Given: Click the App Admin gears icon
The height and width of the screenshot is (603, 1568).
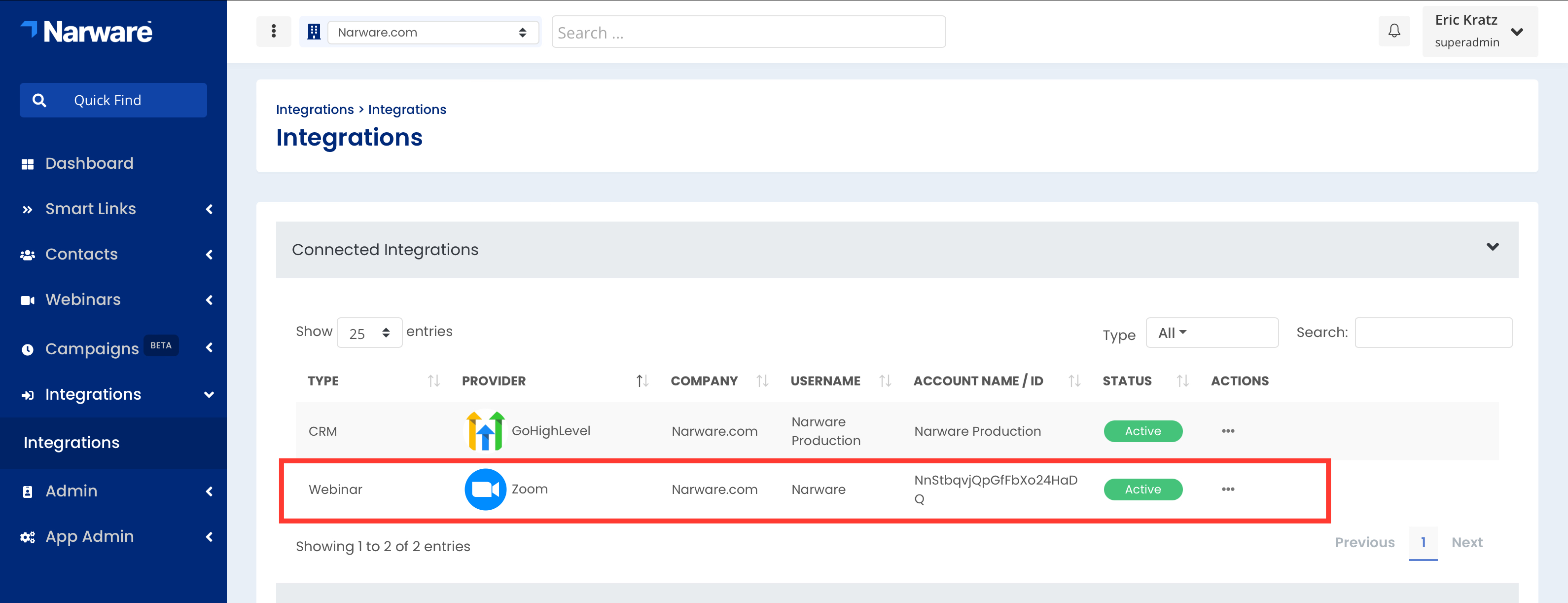Looking at the screenshot, I should 28,537.
